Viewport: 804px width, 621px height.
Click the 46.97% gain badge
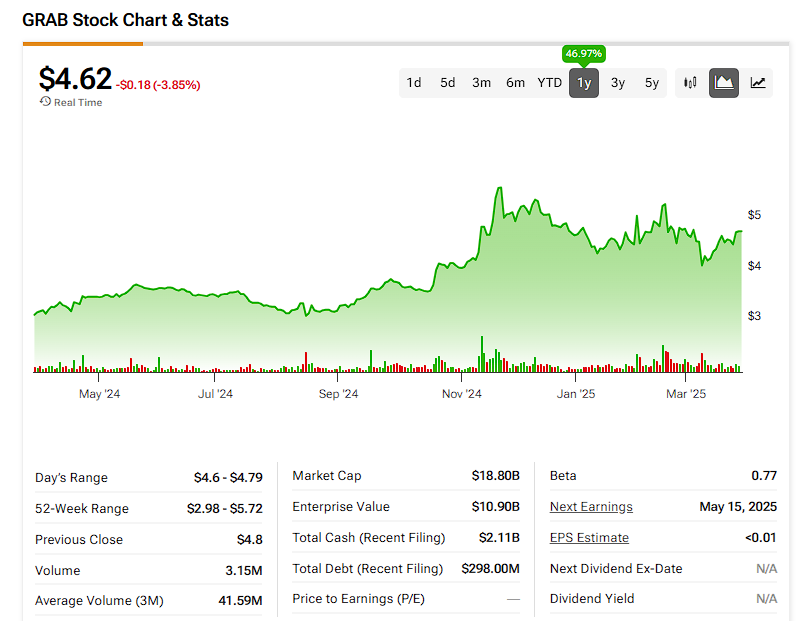pyautogui.click(x=584, y=53)
